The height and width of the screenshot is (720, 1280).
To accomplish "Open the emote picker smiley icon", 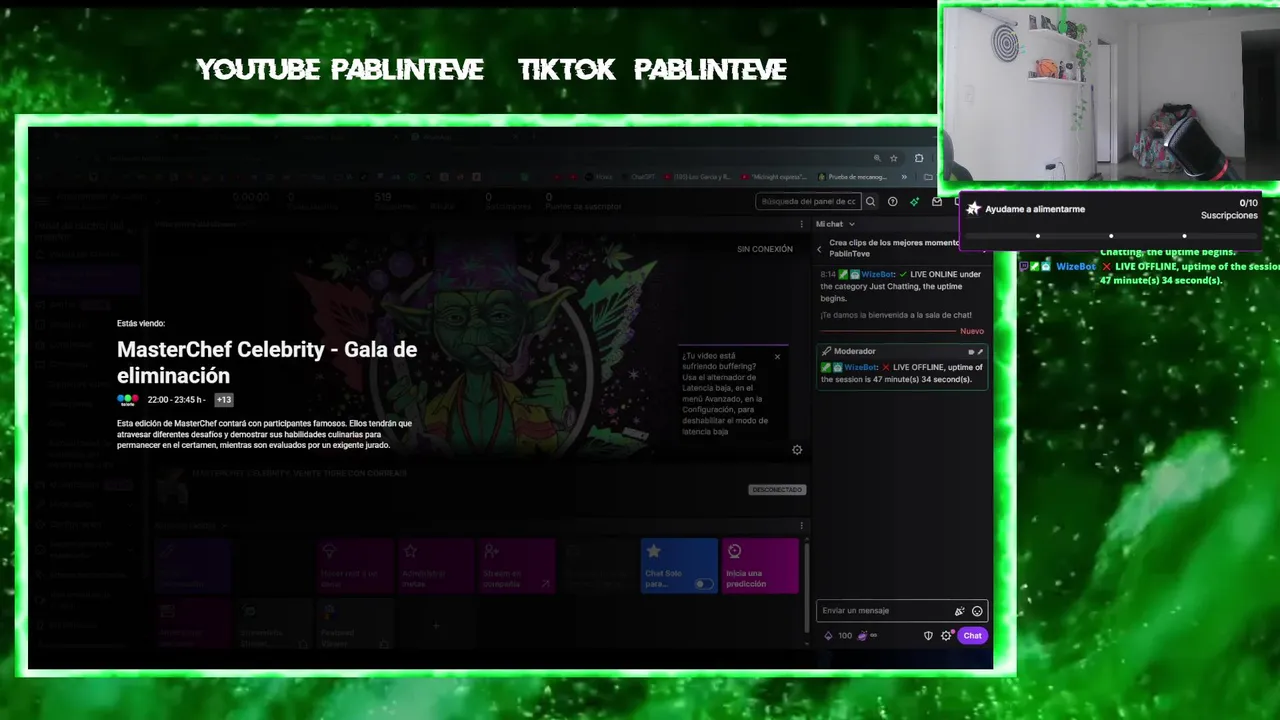I will (x=977, y=611).
